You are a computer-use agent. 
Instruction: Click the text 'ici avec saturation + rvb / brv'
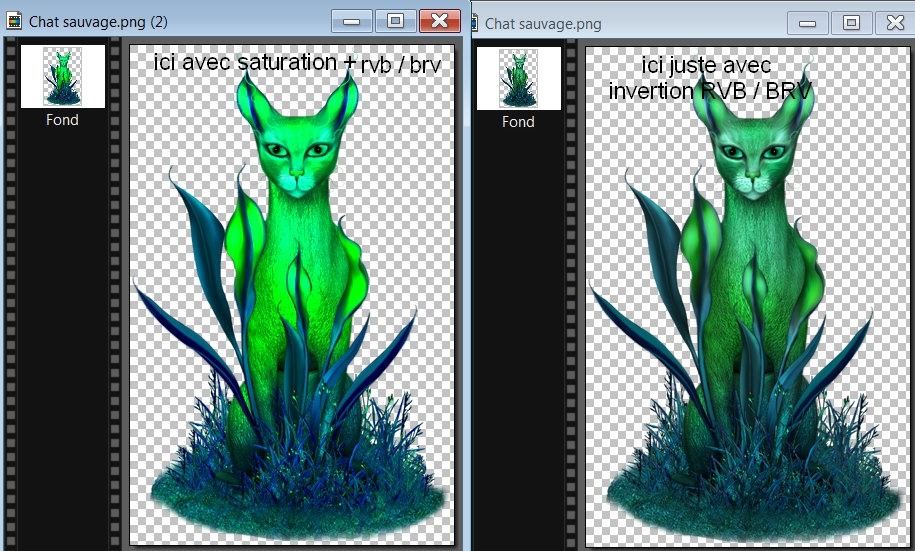click(x=297, y=63)
